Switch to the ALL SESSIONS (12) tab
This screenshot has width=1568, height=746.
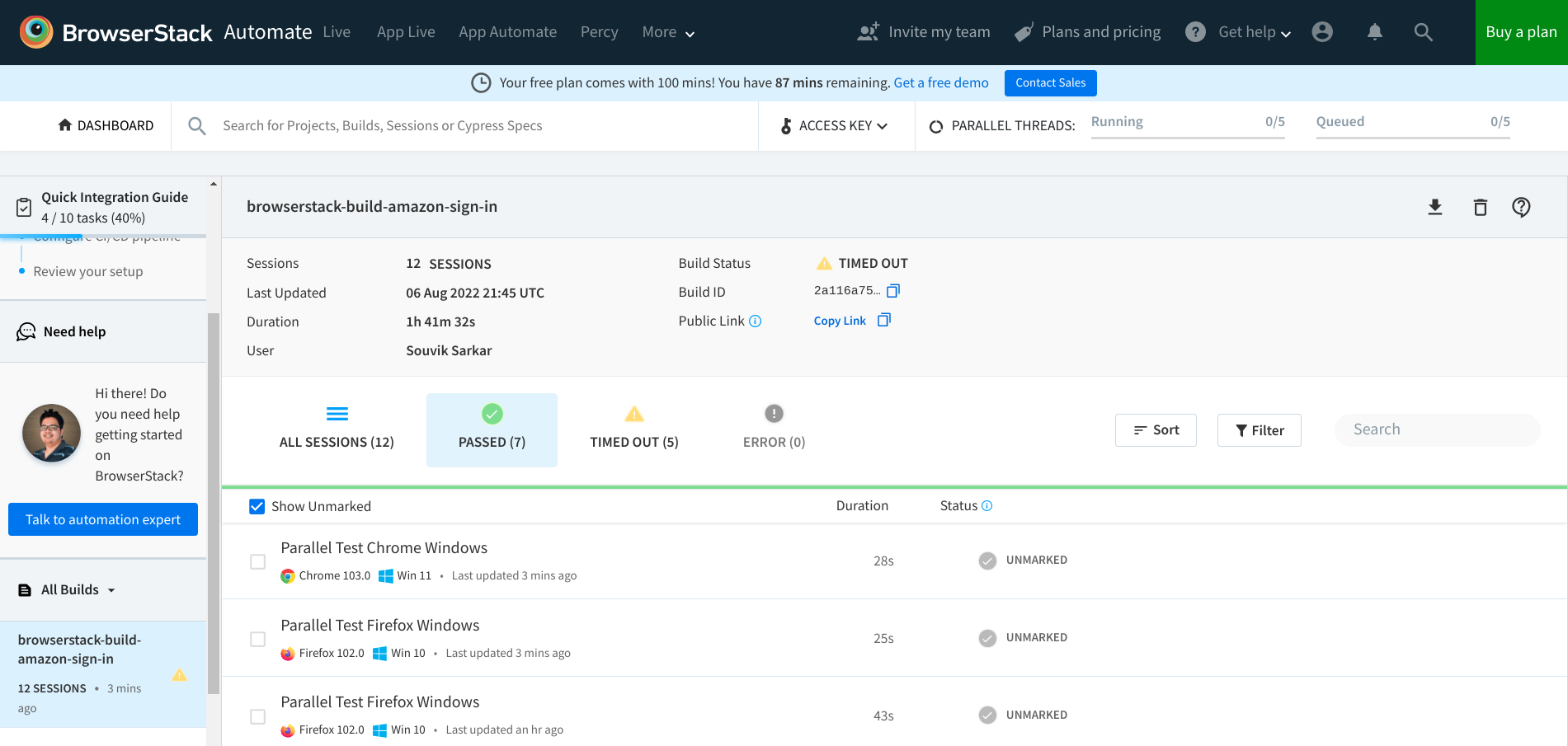coord(337,429)
